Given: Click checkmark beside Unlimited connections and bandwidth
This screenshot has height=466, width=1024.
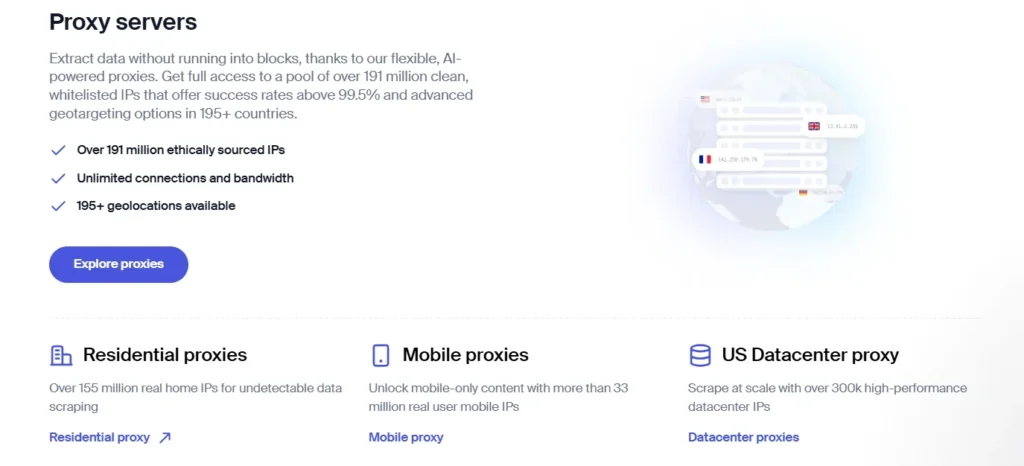Looking at the screenshot, I should (x=58, y=178).
